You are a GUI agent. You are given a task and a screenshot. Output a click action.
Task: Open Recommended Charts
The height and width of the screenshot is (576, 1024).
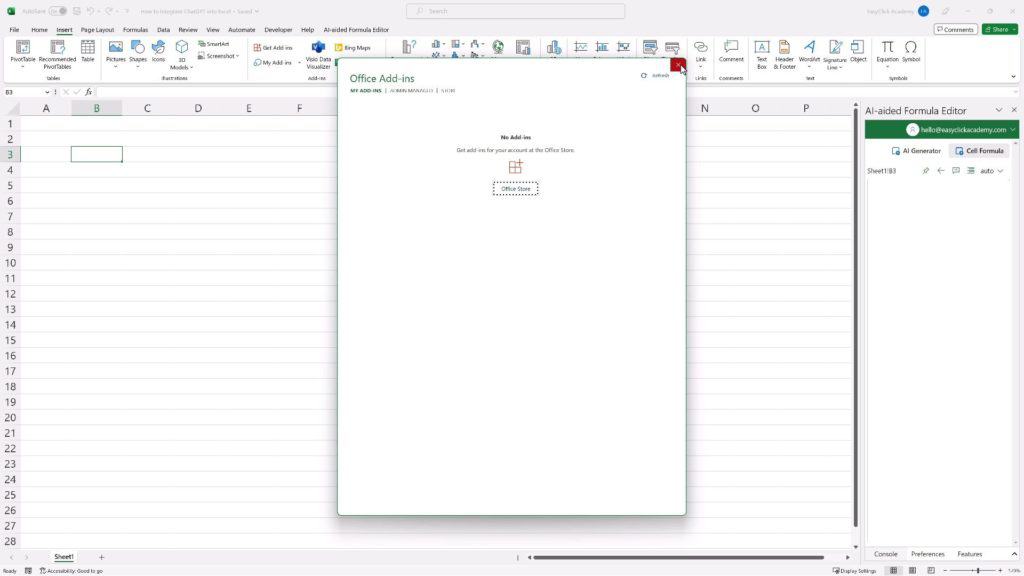[409, 48]
